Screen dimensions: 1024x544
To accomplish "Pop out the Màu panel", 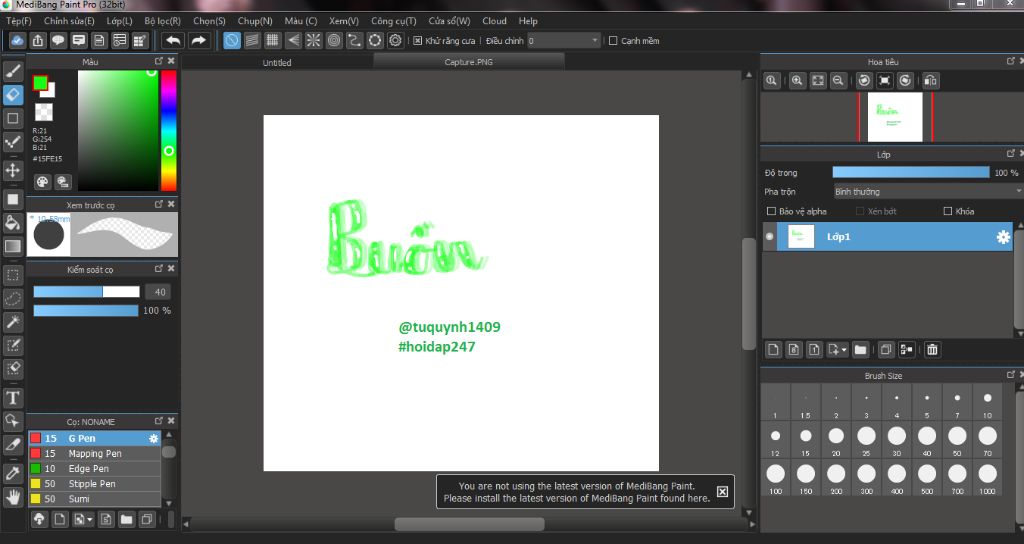I will point(159,61).
